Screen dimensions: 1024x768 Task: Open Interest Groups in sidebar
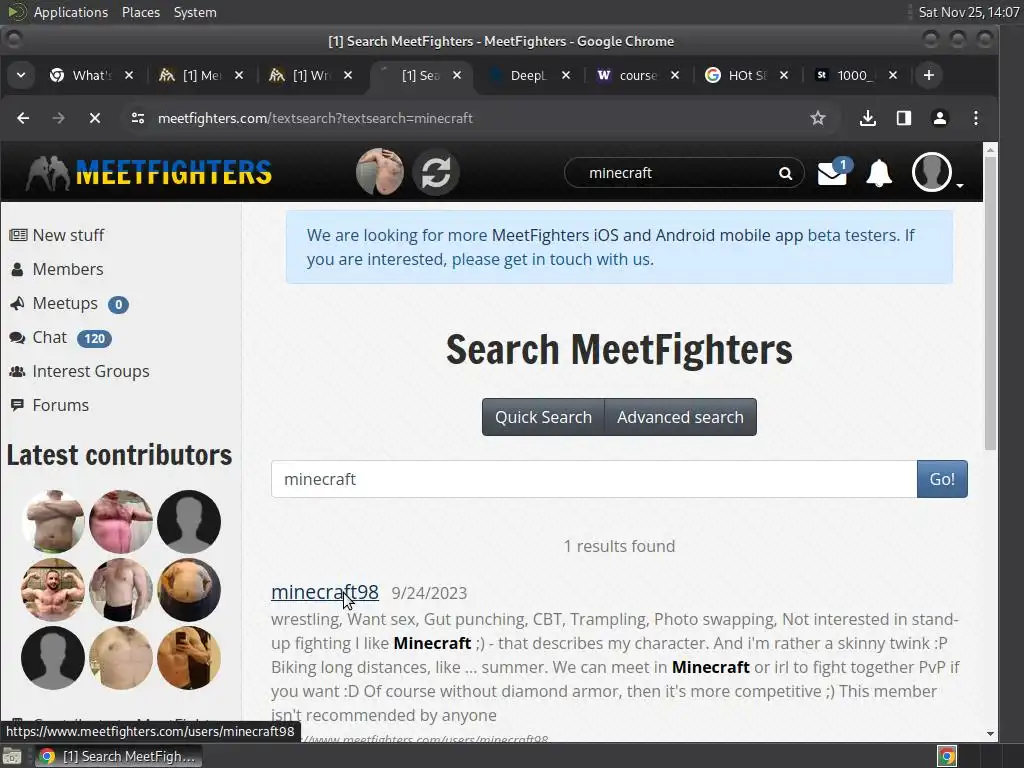91,372
